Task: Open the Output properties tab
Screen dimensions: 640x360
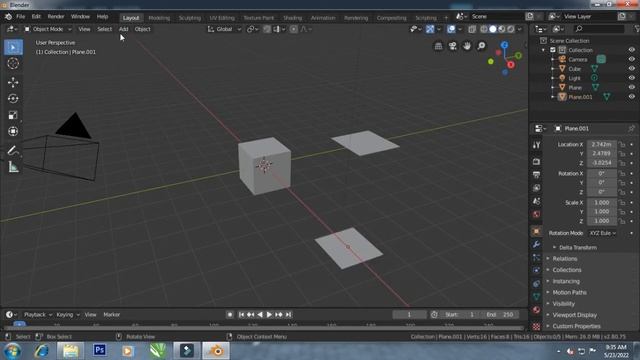Action: point(536,175)
